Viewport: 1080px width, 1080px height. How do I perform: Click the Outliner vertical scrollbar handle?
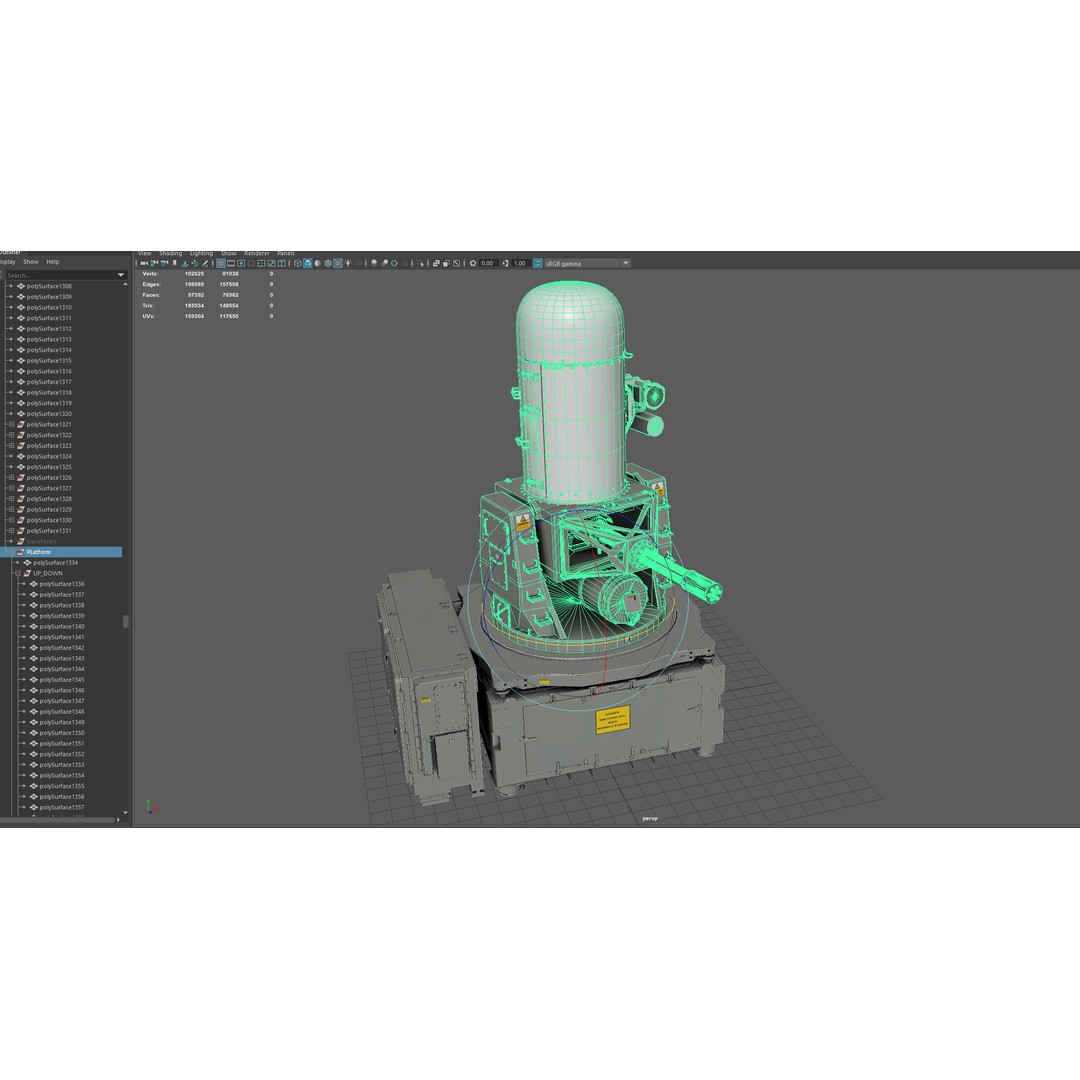click(x=125, y=622)
